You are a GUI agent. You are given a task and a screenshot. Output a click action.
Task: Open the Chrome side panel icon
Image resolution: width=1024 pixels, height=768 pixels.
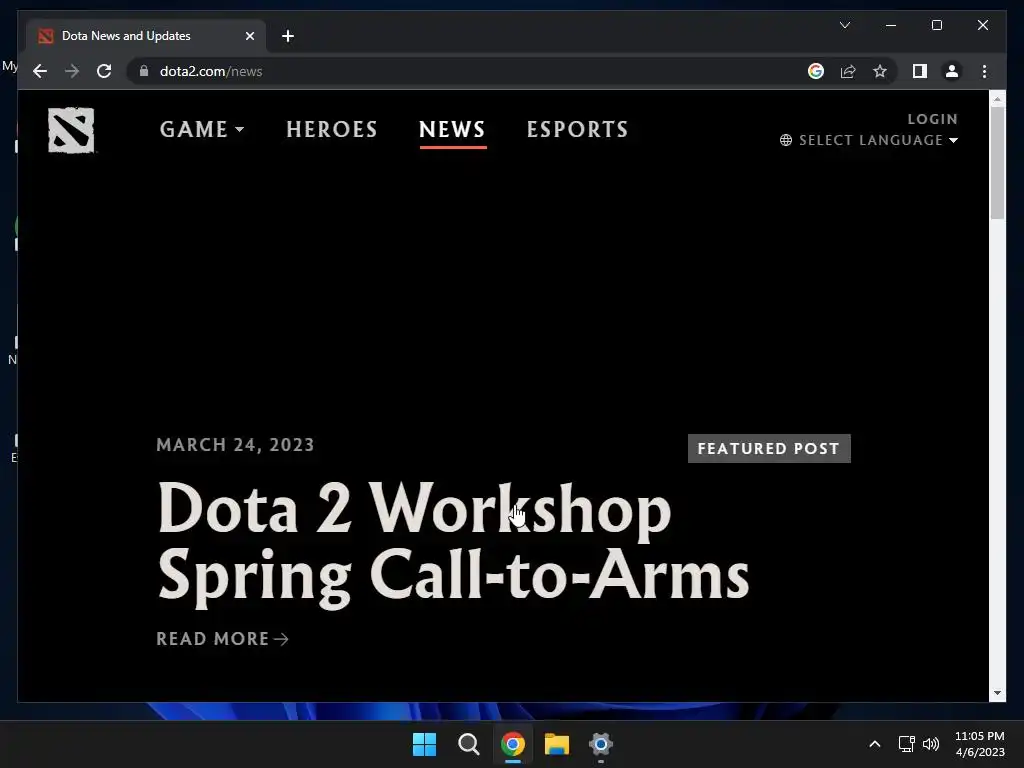click(920, 71)
